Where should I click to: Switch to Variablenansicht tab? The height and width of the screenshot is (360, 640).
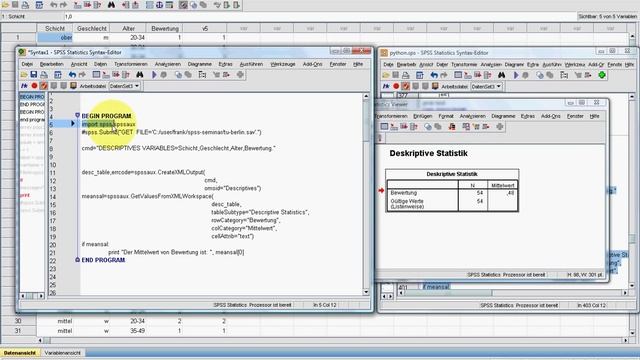tap(62, 353)
